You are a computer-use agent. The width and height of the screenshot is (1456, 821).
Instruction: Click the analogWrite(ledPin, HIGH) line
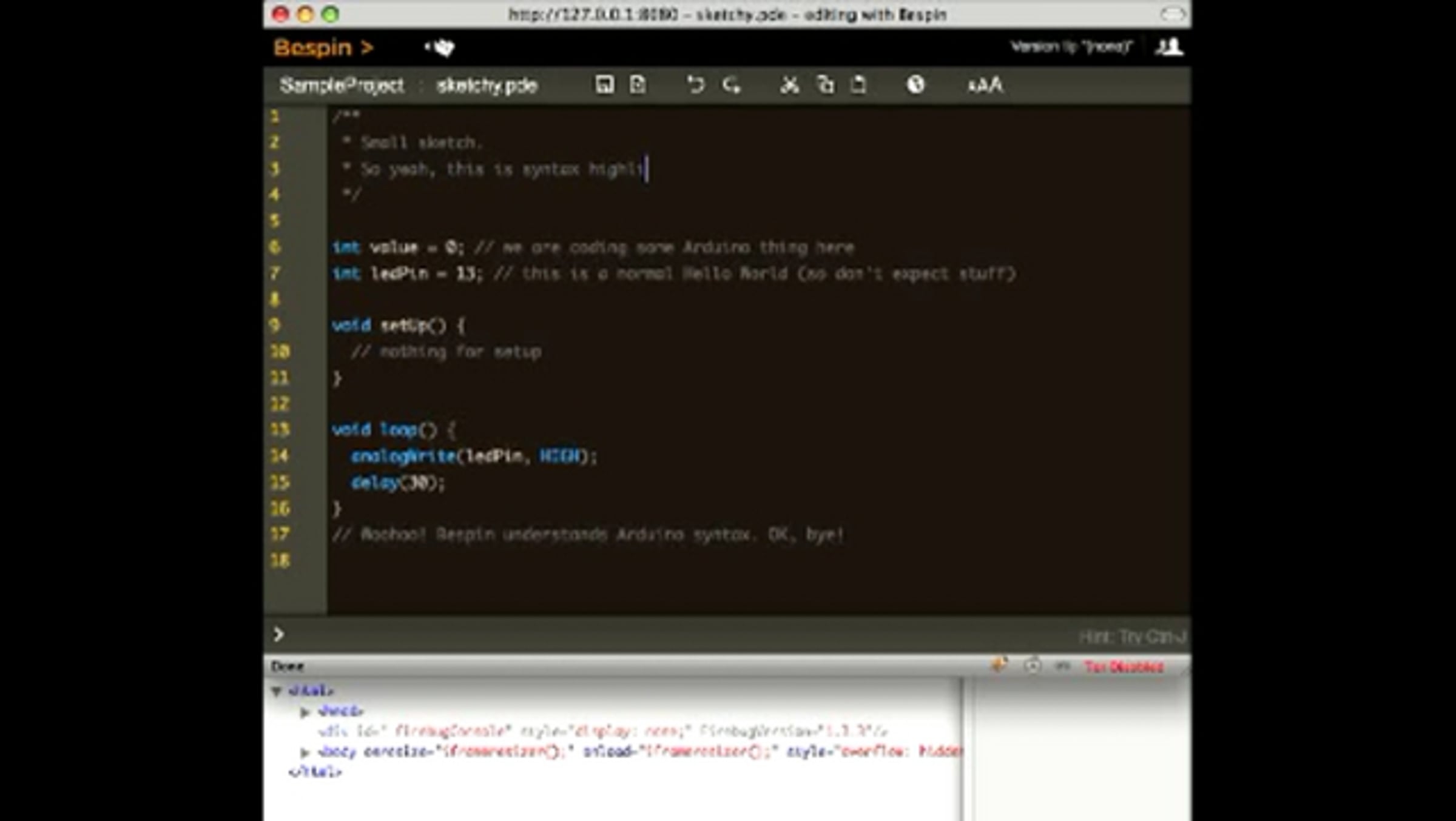pyautogui.click(x=474, y=456)
